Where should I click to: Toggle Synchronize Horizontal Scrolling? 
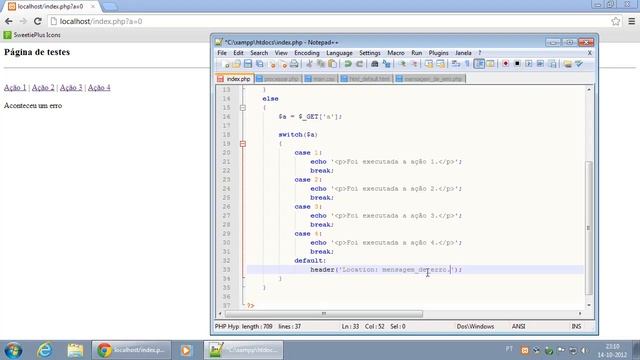point(440,64)
